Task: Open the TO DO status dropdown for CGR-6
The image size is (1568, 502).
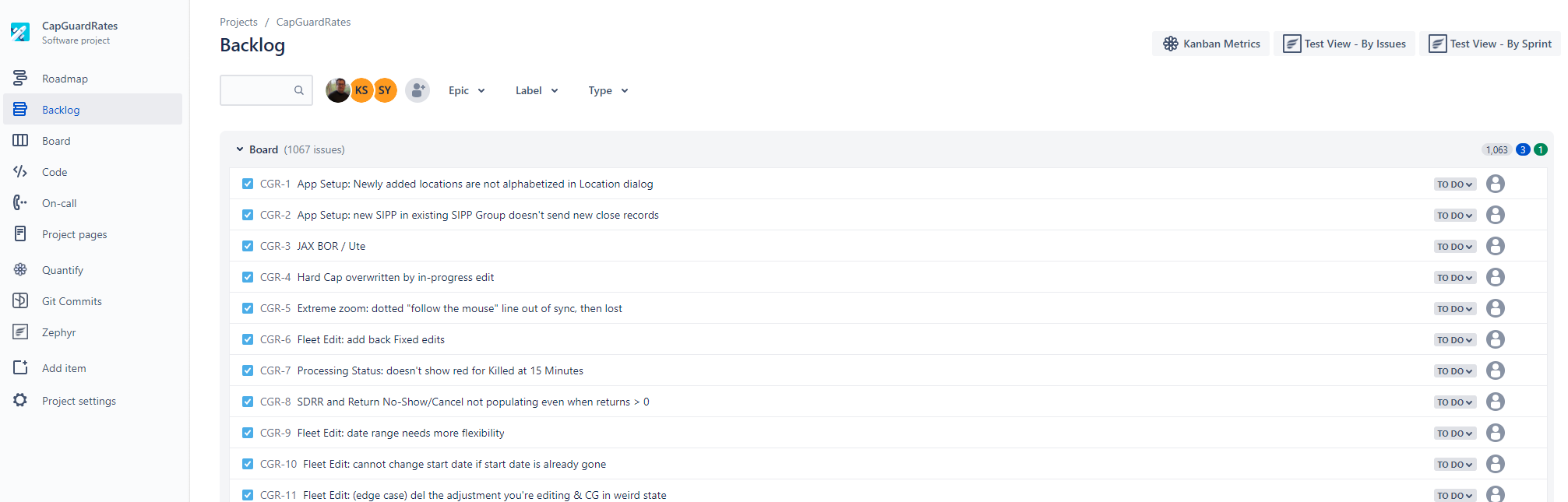Action: pyautogui.click(x=1454, y=340)
